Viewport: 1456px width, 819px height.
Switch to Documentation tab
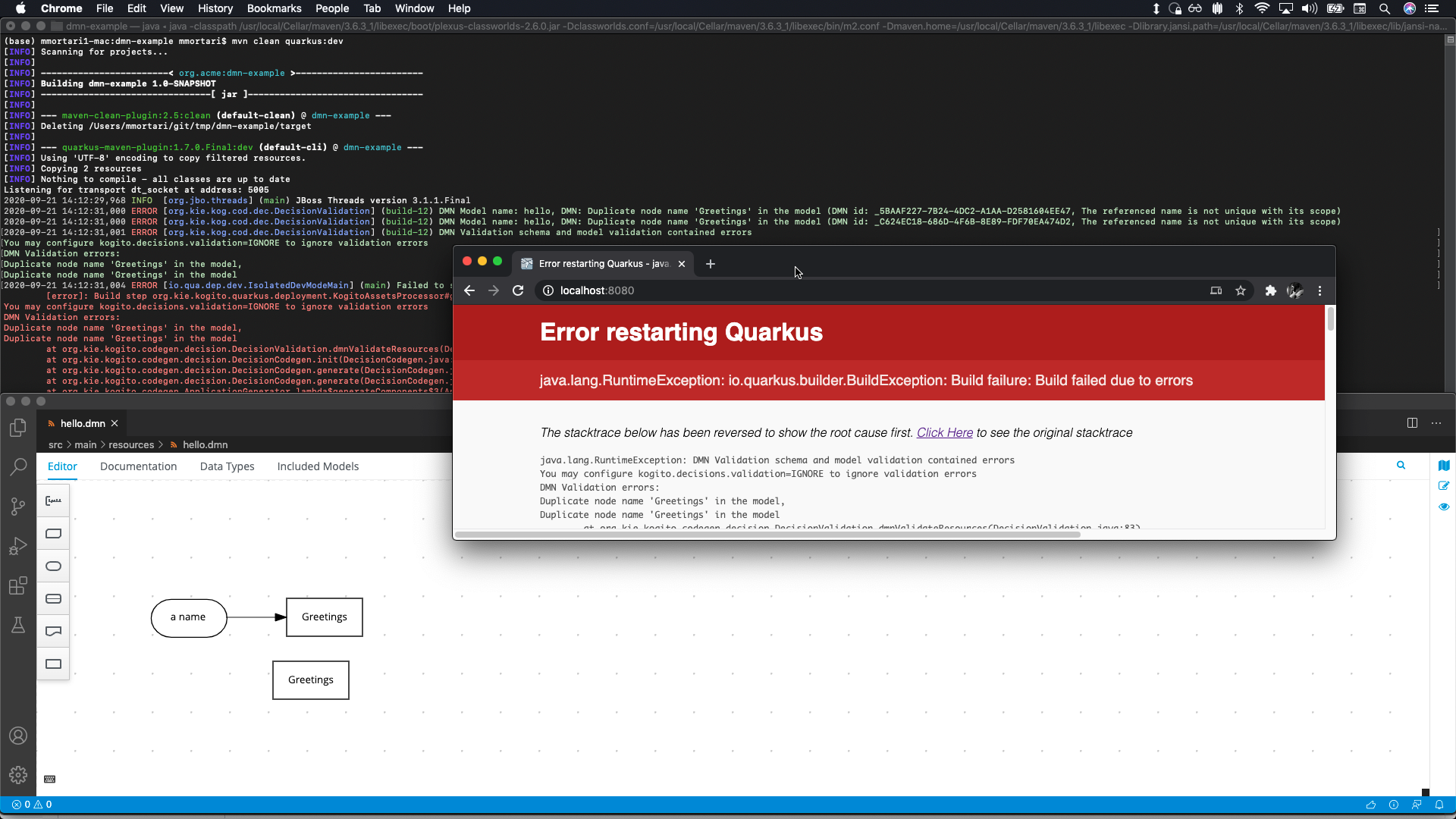coord(139,466)
